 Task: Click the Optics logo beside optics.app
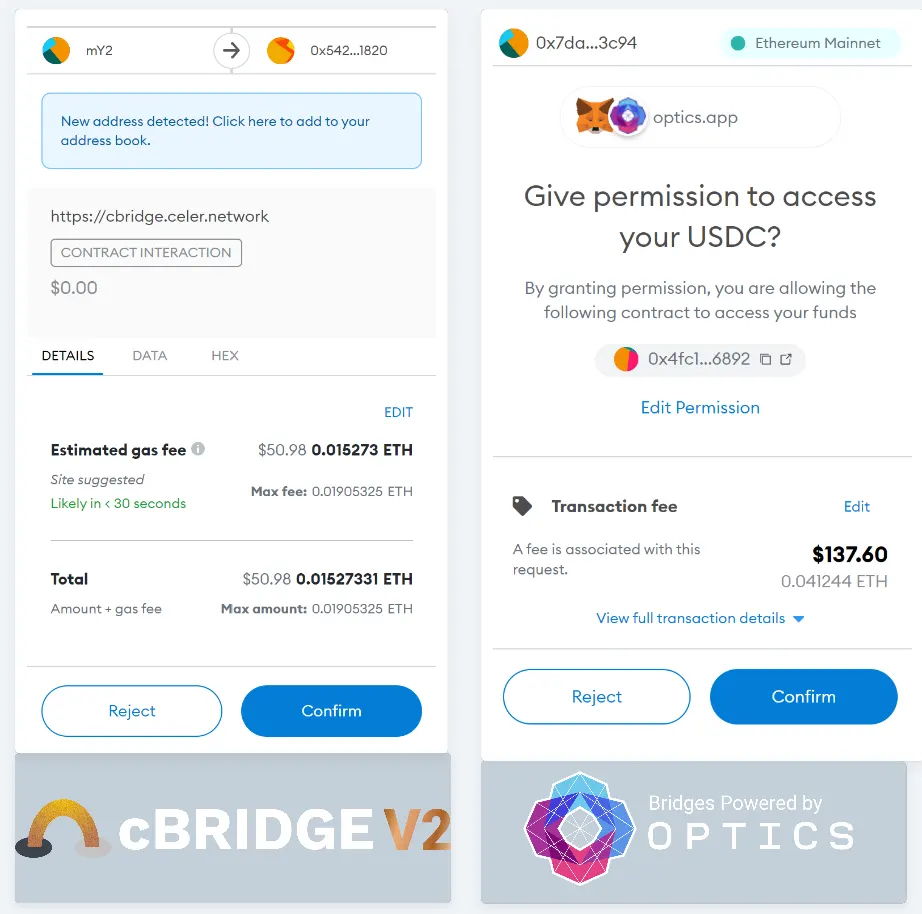click(628, 117)
